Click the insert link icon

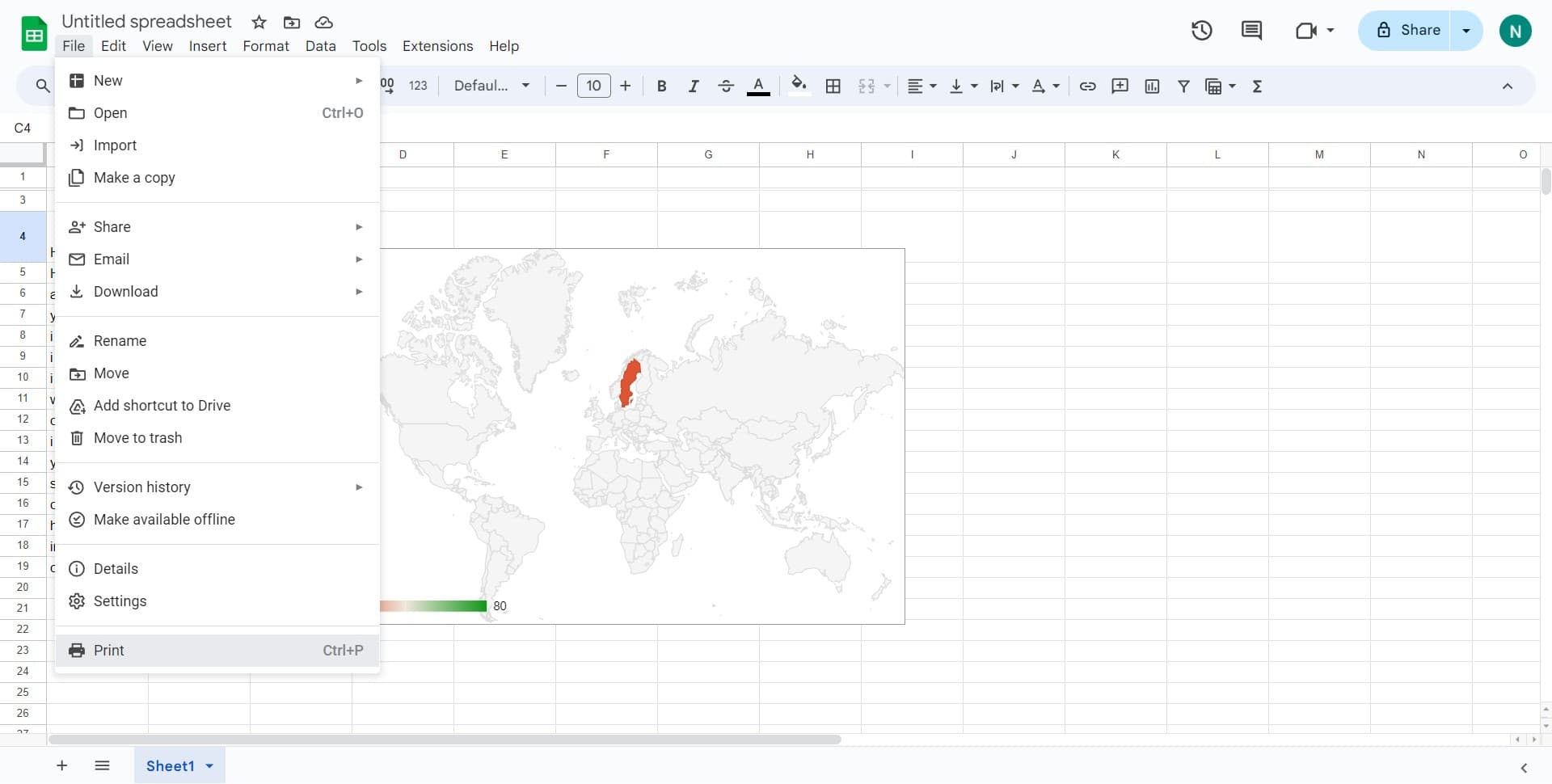(x=1087, y=86)
